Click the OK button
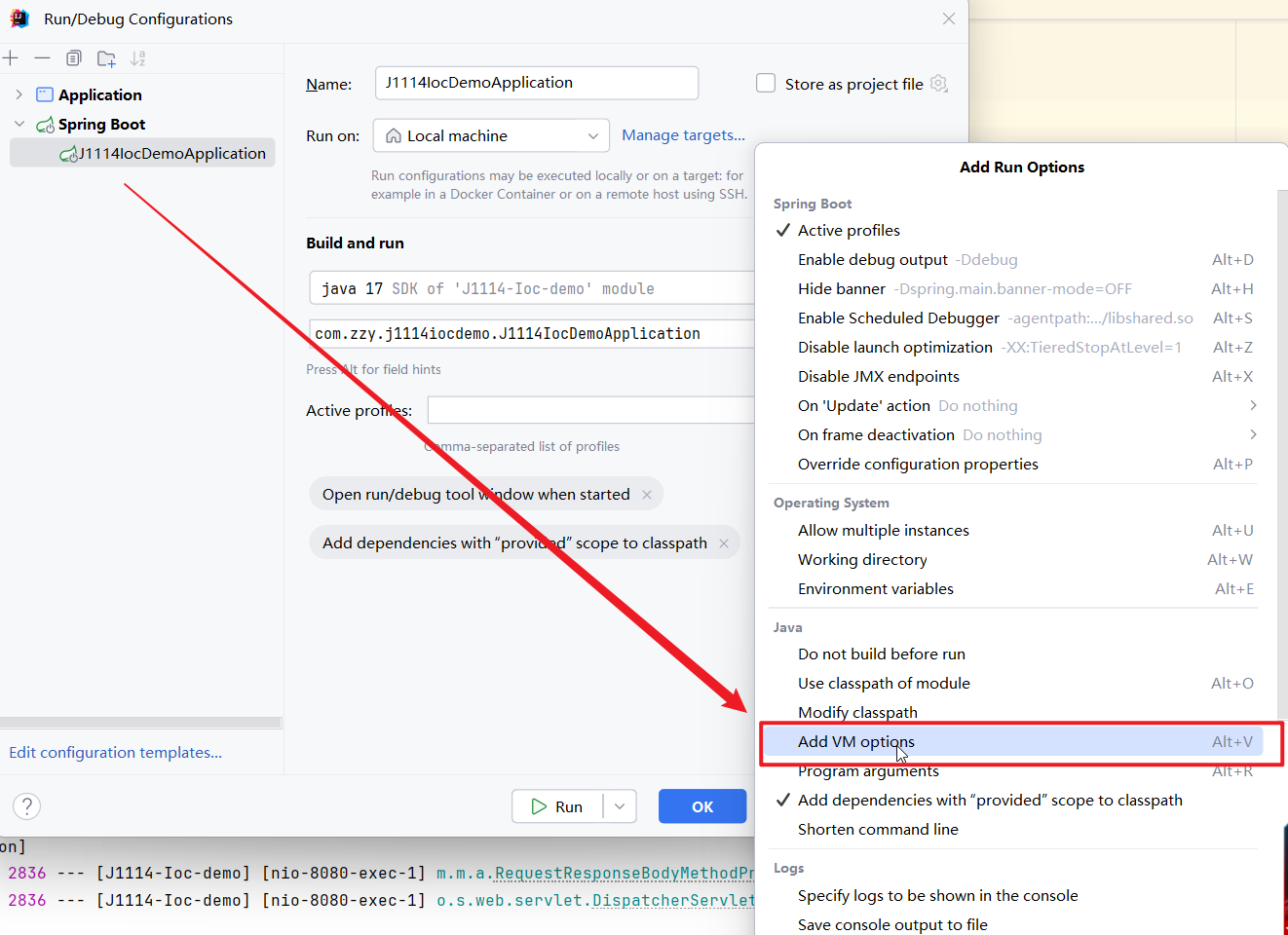1288x935 pixels. [x=702, y=806]
